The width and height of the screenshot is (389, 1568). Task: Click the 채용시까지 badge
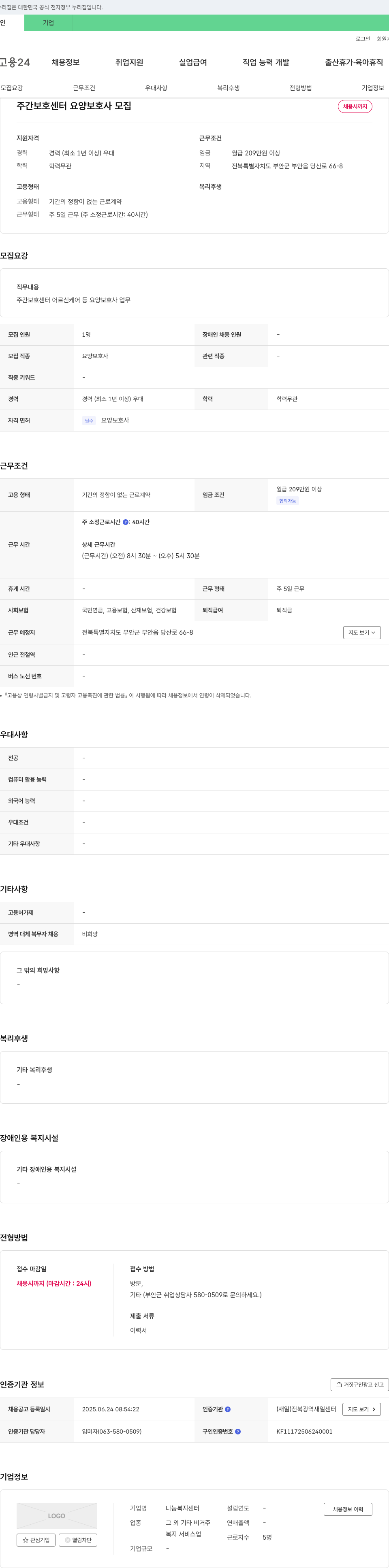pyautogui.click(x=355, y=106)
